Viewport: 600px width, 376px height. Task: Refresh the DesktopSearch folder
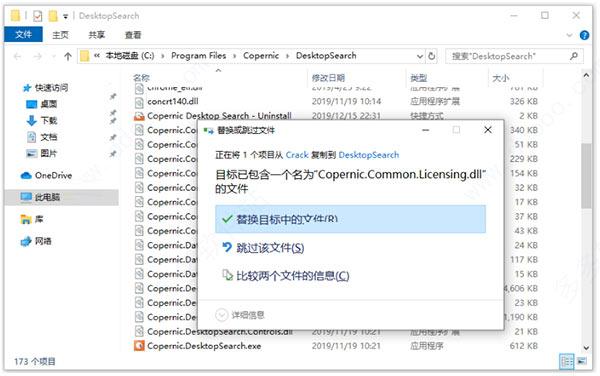[x=432, y=56]
